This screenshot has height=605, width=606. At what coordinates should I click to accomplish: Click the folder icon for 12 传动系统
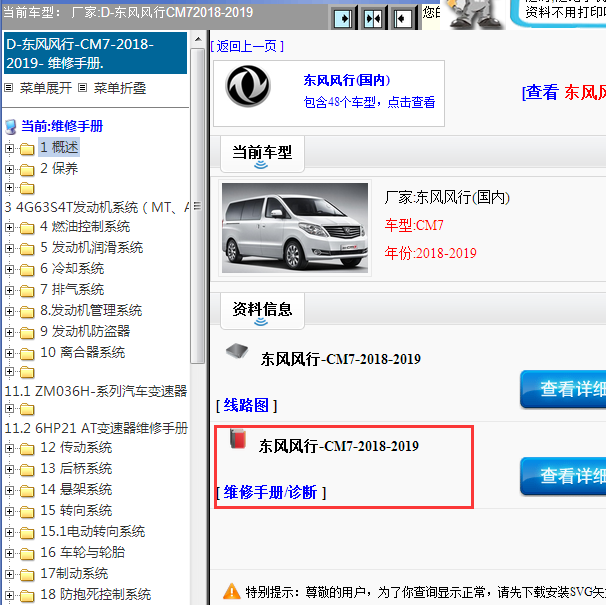pos(27,448)
